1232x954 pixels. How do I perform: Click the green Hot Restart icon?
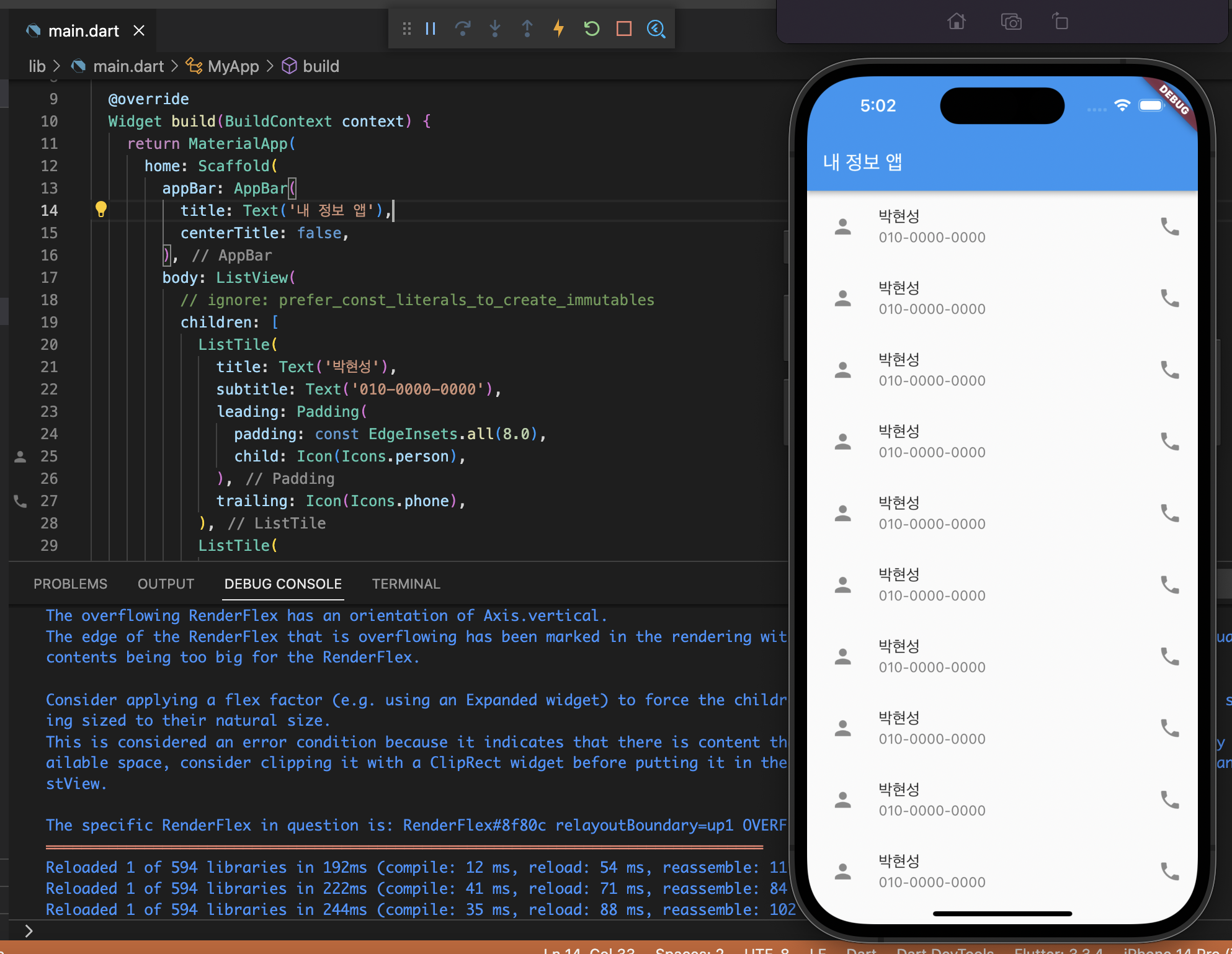592,29
